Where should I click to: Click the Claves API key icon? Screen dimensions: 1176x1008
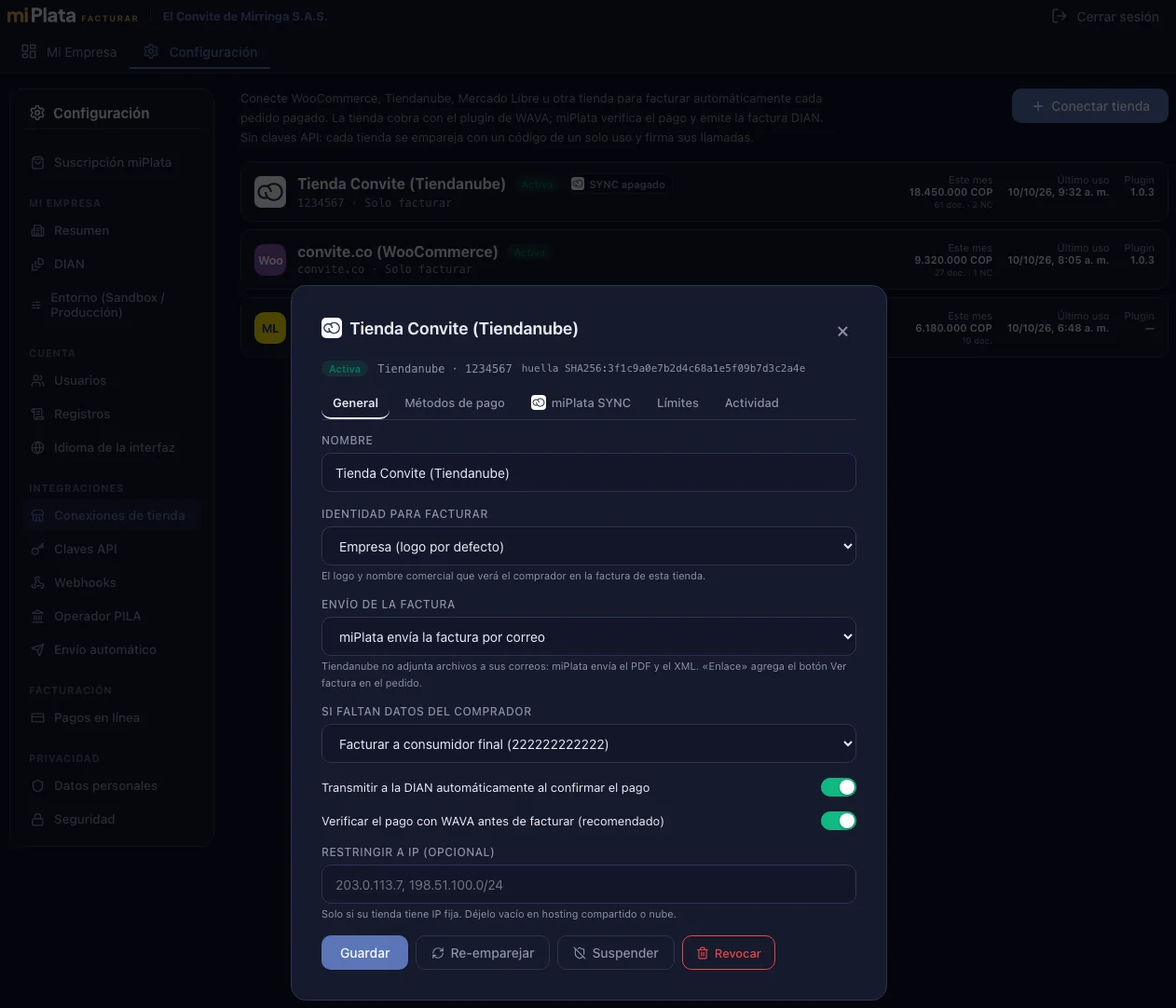37,550
